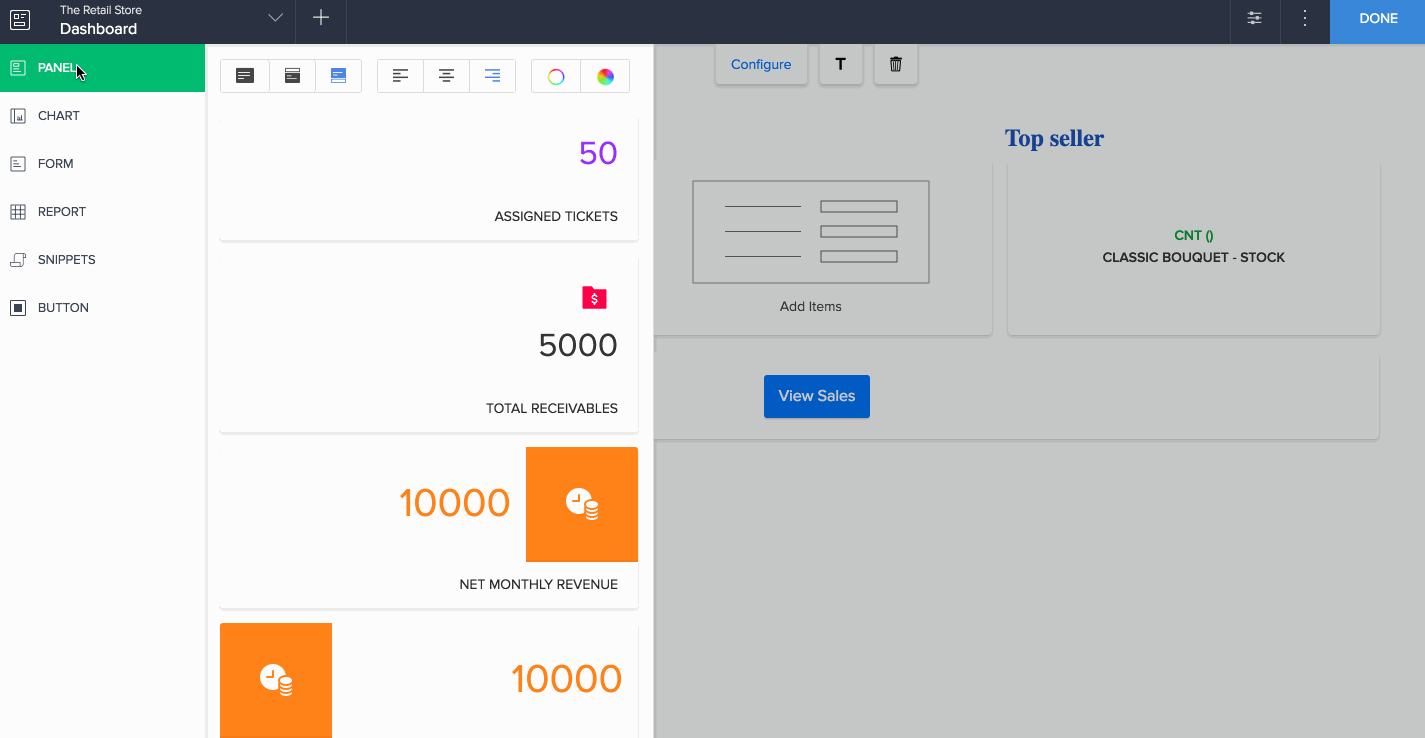Toggle center text alignment
The width and height of the screenshot is (1425, 738).
tap(447, 76)
